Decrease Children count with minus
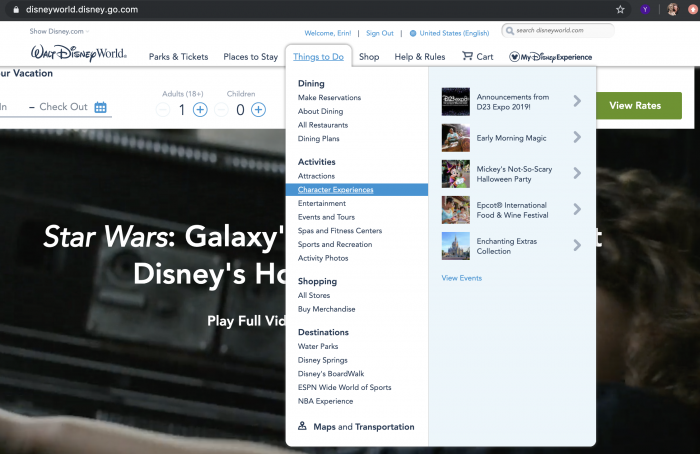700x454 pixels. 221,109
